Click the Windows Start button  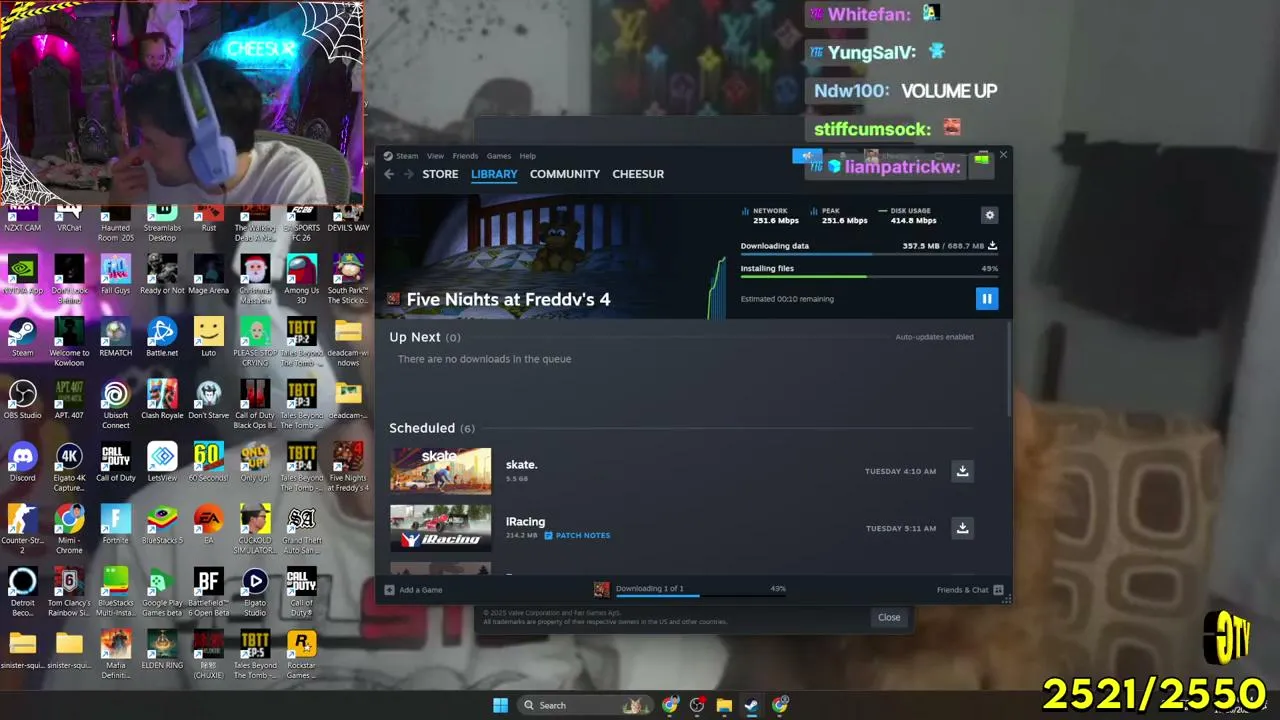[x=500, y=705]
